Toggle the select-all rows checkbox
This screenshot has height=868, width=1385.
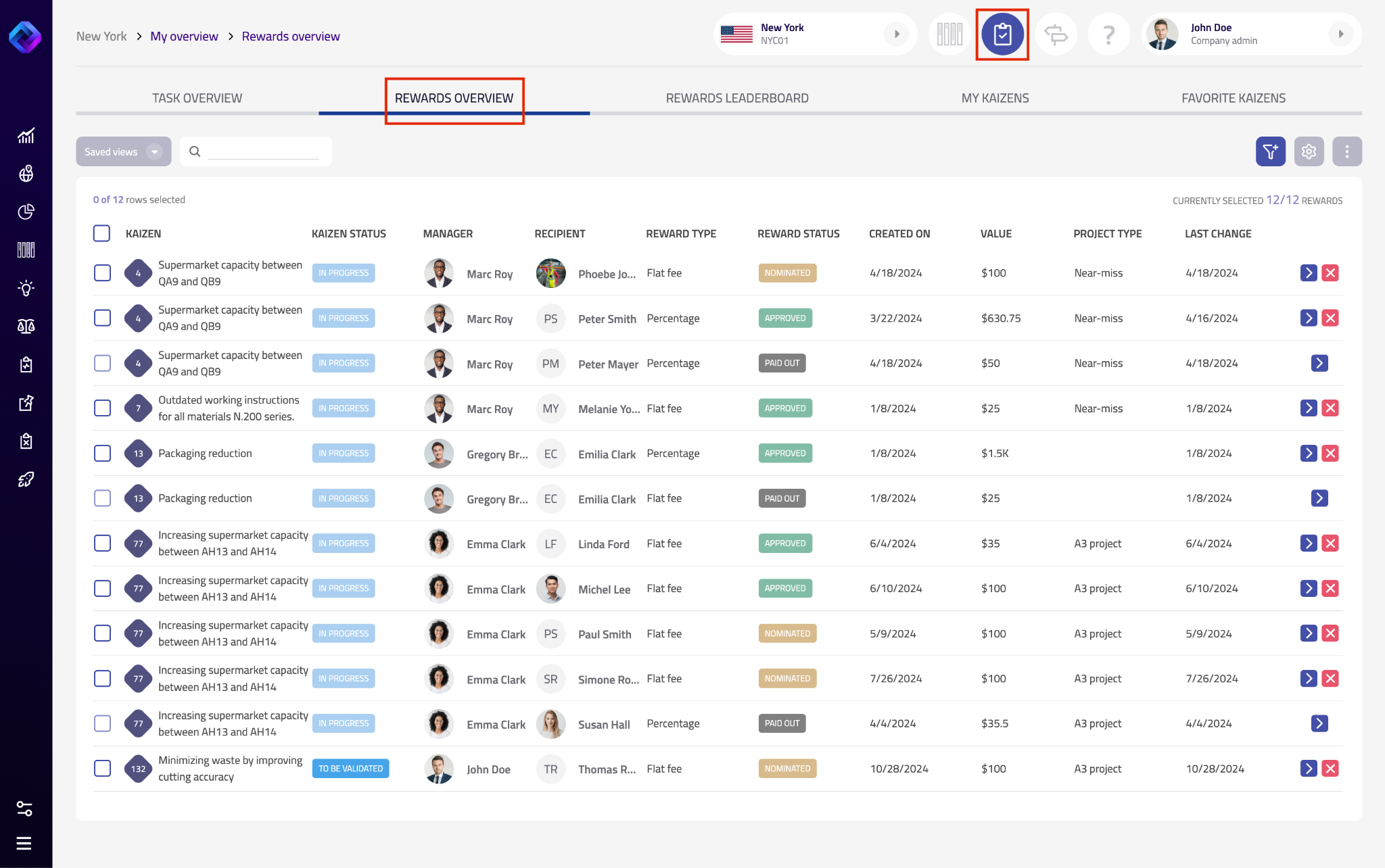tap(101, 233)
